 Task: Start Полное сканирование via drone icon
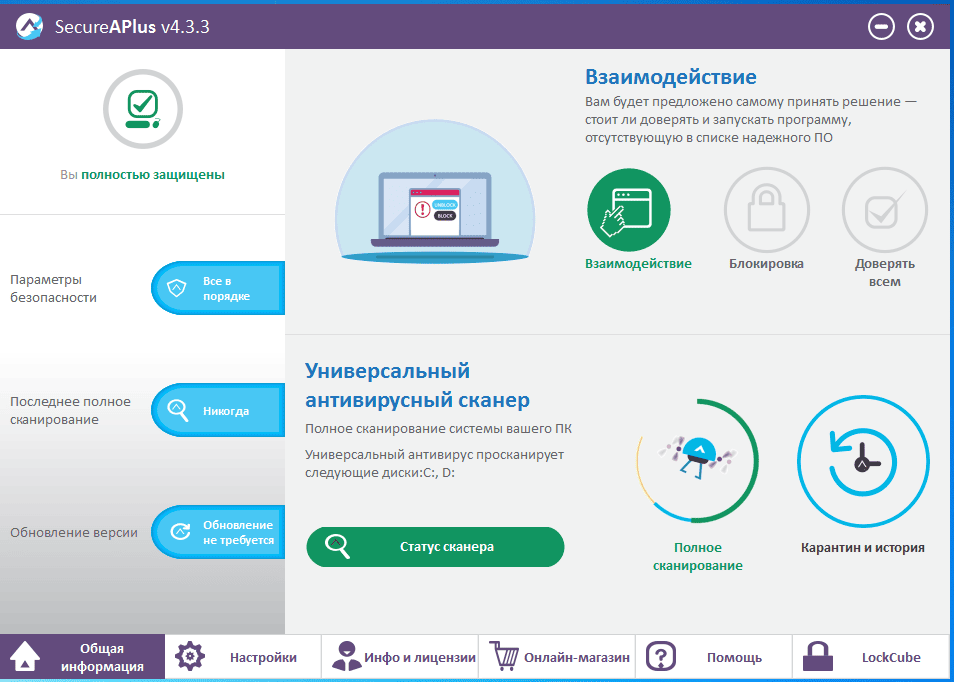pyautogui.click(x=698, y=461)
